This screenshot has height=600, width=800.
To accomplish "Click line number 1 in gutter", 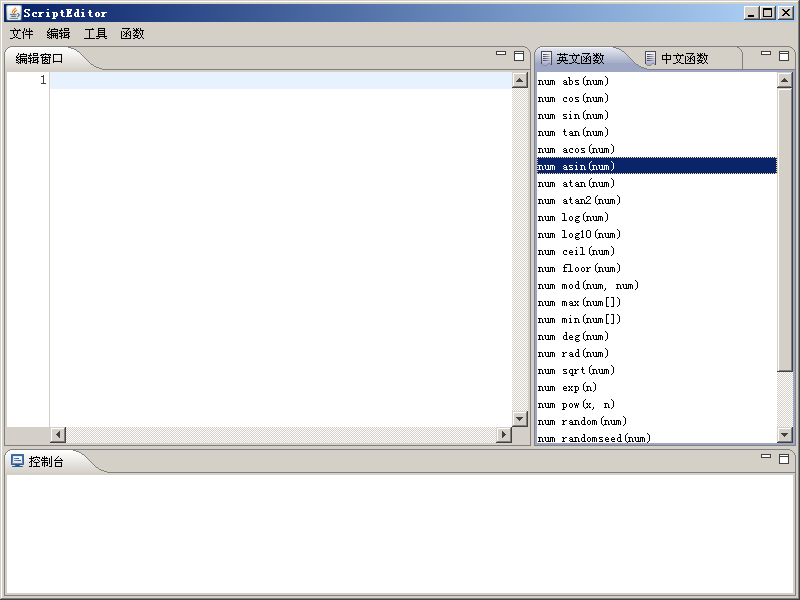I will [43, 80].
